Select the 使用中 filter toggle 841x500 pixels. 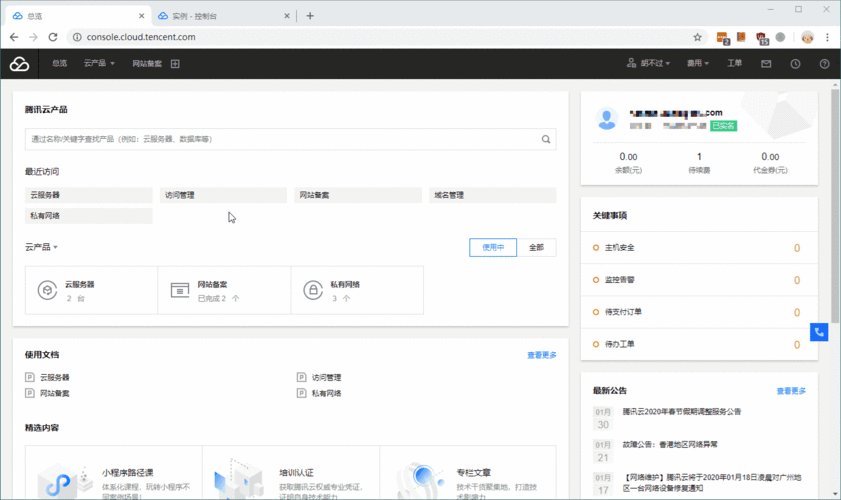tap(493, 247)
